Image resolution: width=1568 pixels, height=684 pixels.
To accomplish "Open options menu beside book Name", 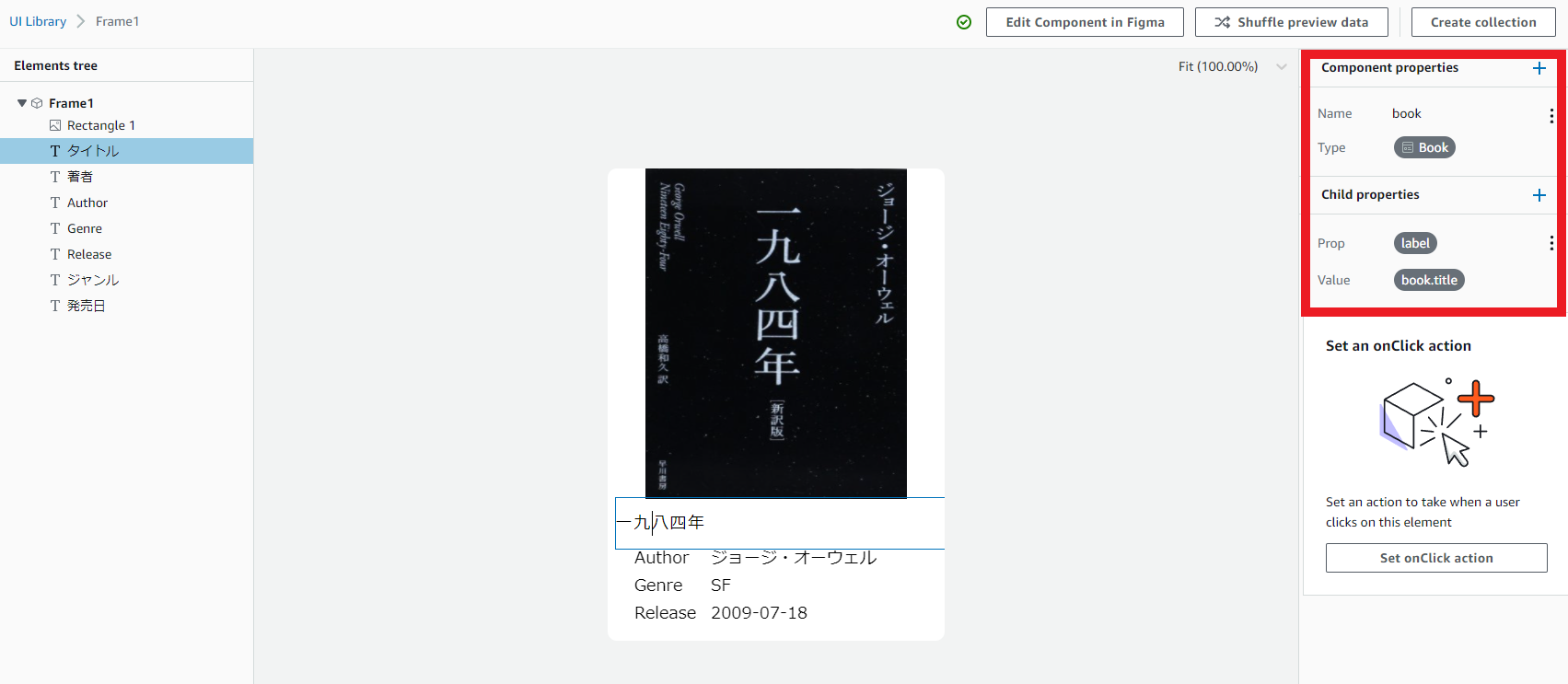I will point(1551,115).
